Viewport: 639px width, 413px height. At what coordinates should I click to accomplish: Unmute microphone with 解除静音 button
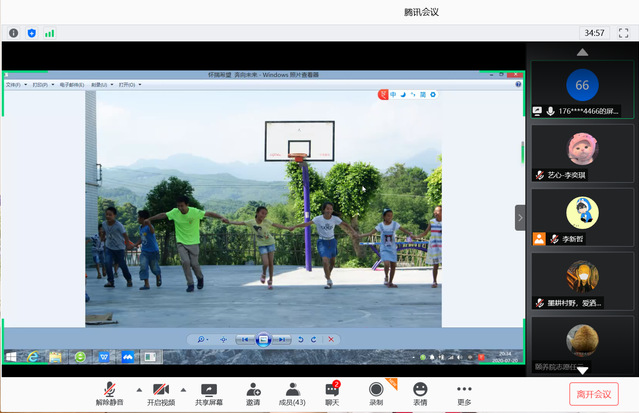pos(109,392)
